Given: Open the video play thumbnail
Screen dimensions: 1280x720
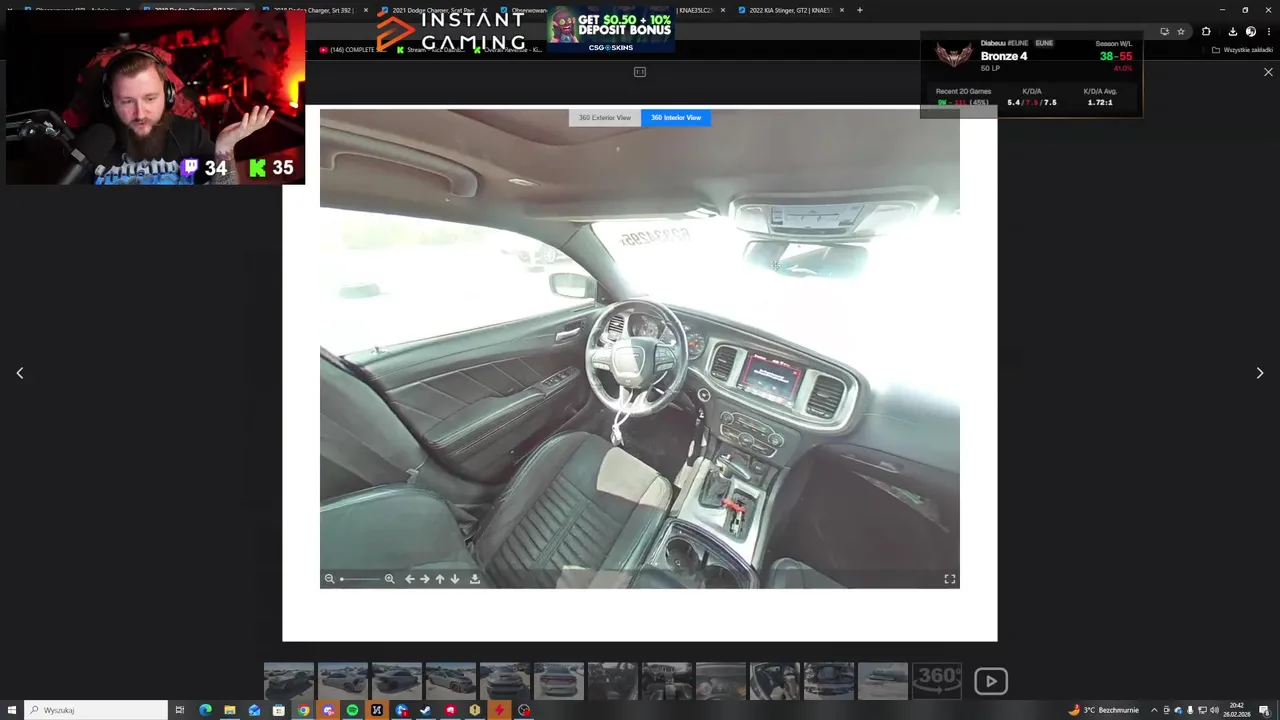Looking at the screenshot, I should click(x=991, y=681).
